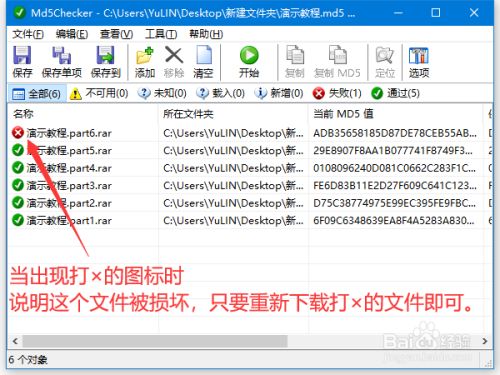Image resolution: width=500 pixels, height=375 pixels.
Task: Click the green check icon of part3.rar
Action: pyautogui.click(x=18, y=185)
